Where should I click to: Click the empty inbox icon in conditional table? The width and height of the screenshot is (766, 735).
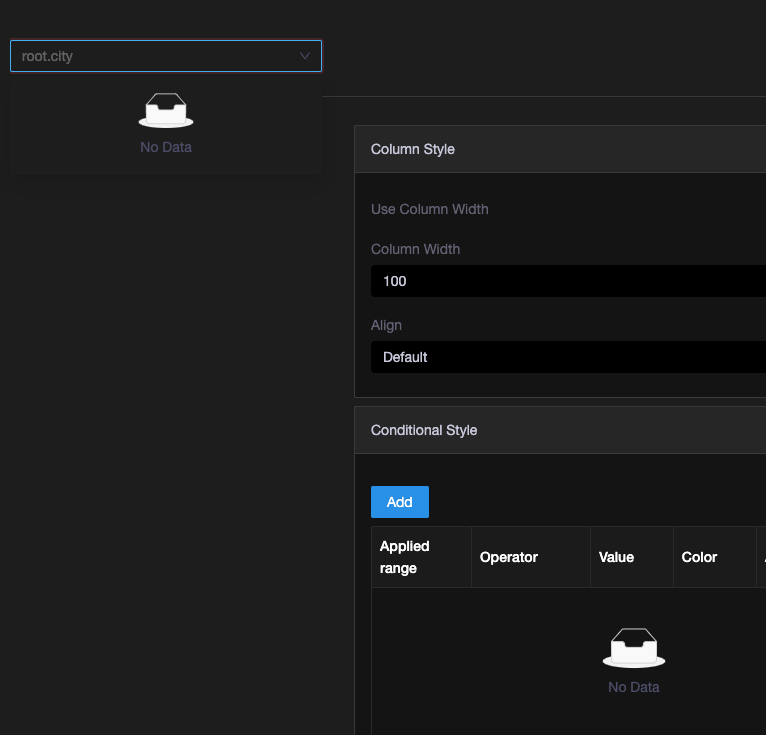pos(634,648)
